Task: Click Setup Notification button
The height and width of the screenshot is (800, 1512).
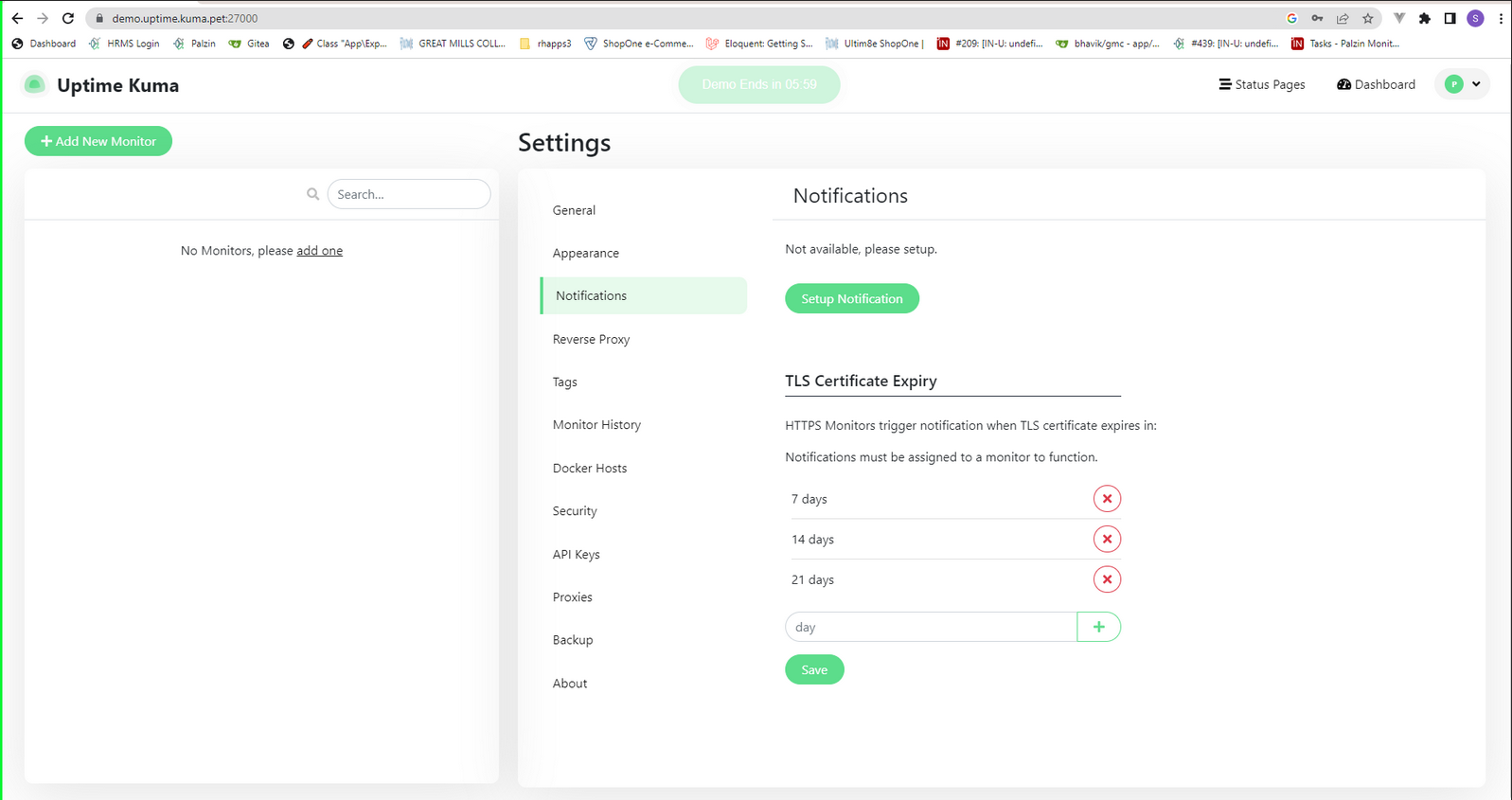Action: tap(852, 298)
